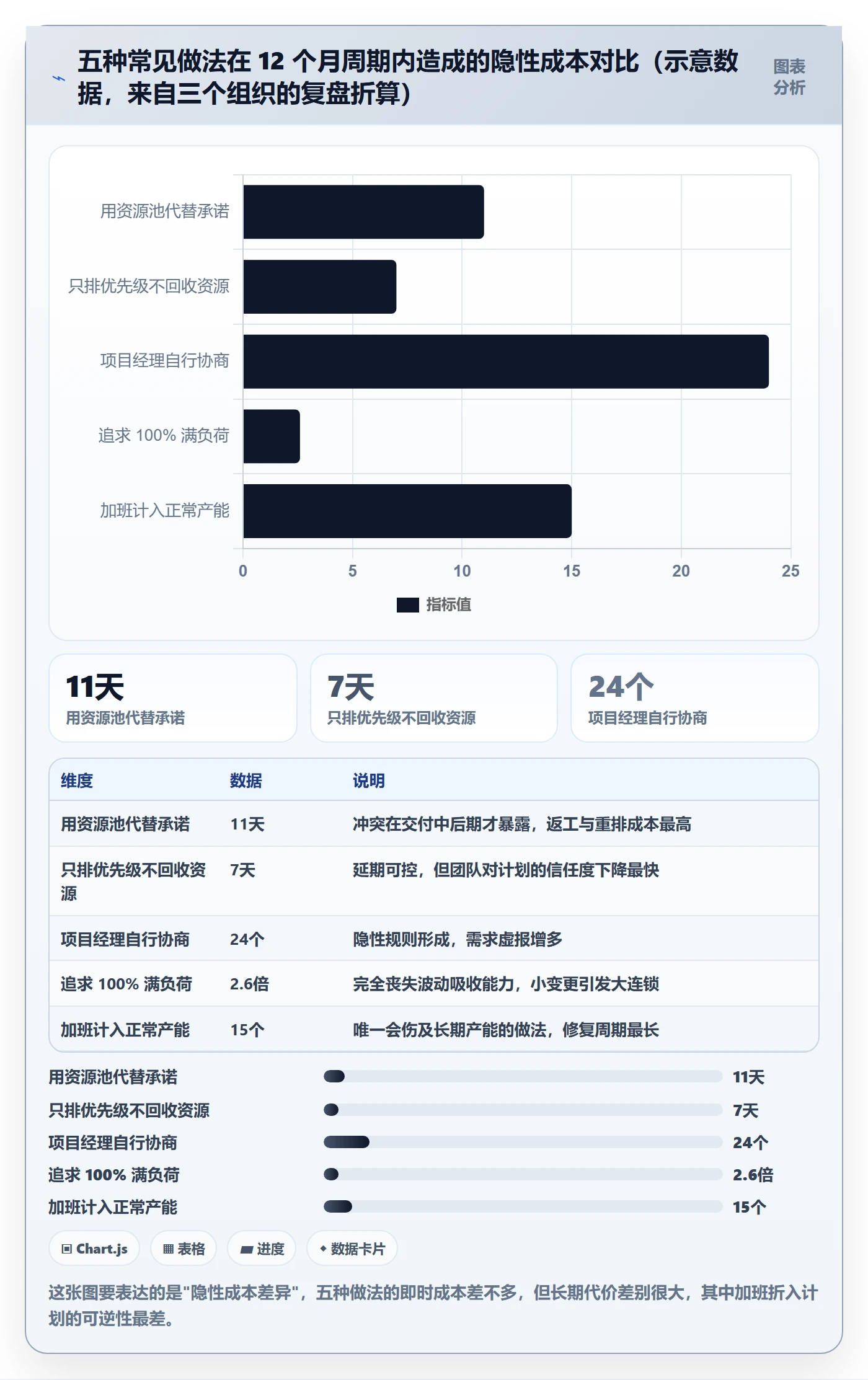Select table cell 2.6倍
This screenshot has height=1380, width=868.
(249, 984)
